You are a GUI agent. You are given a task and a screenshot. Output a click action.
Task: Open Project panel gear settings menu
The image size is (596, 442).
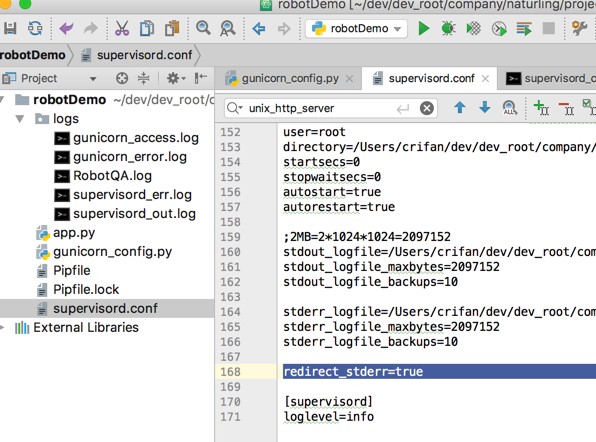(176, 79)
